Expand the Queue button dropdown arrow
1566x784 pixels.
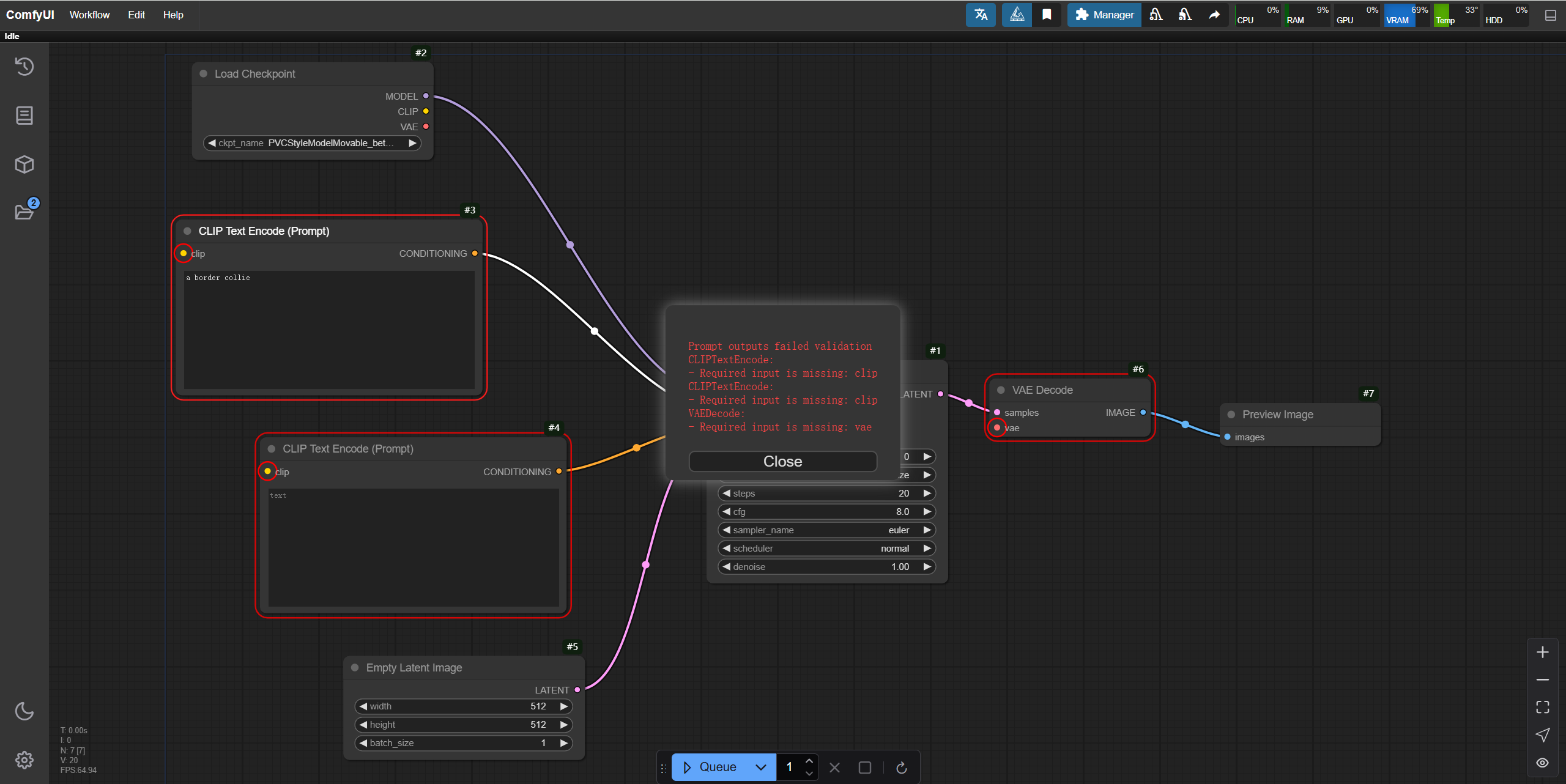(761, 767)
